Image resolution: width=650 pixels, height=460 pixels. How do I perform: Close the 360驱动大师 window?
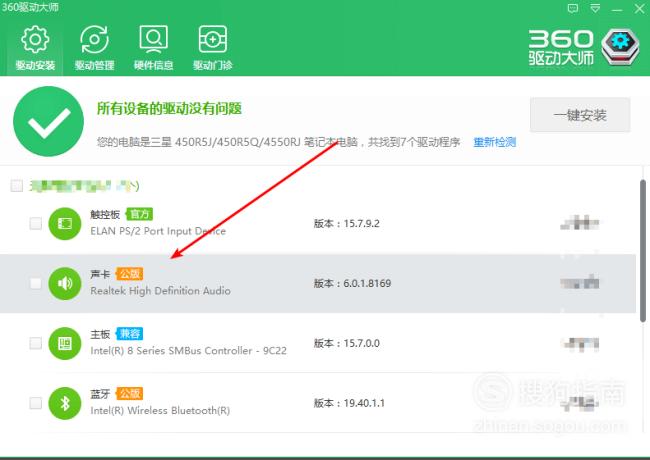pos(640,8)
